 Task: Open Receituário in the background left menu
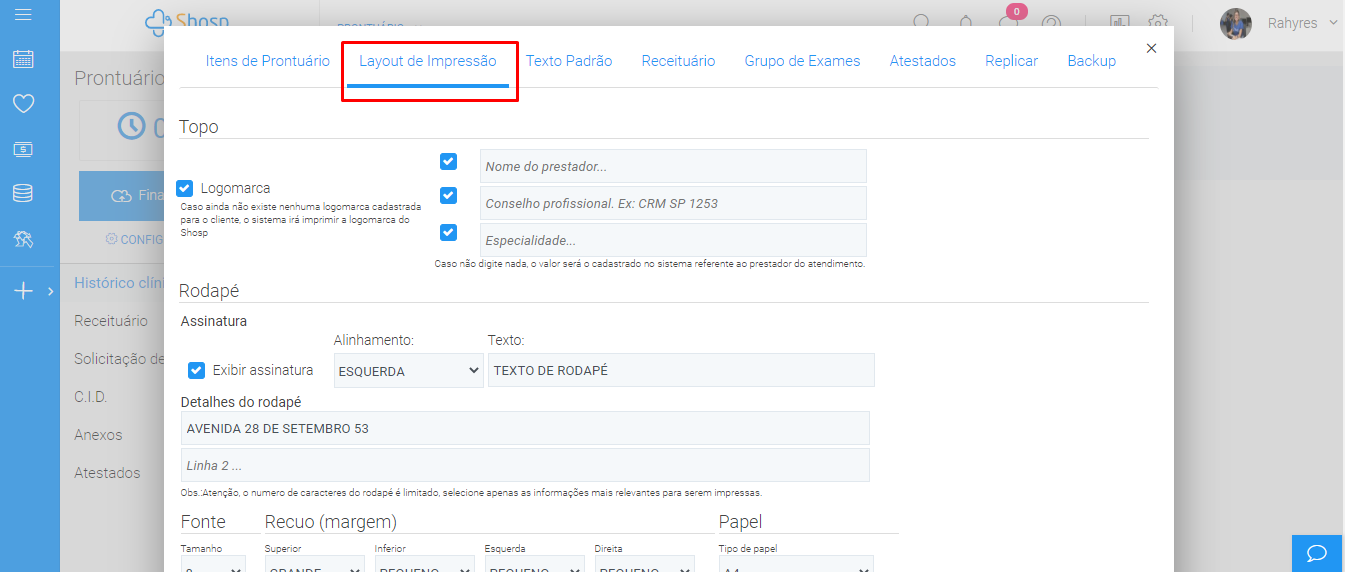111,321
